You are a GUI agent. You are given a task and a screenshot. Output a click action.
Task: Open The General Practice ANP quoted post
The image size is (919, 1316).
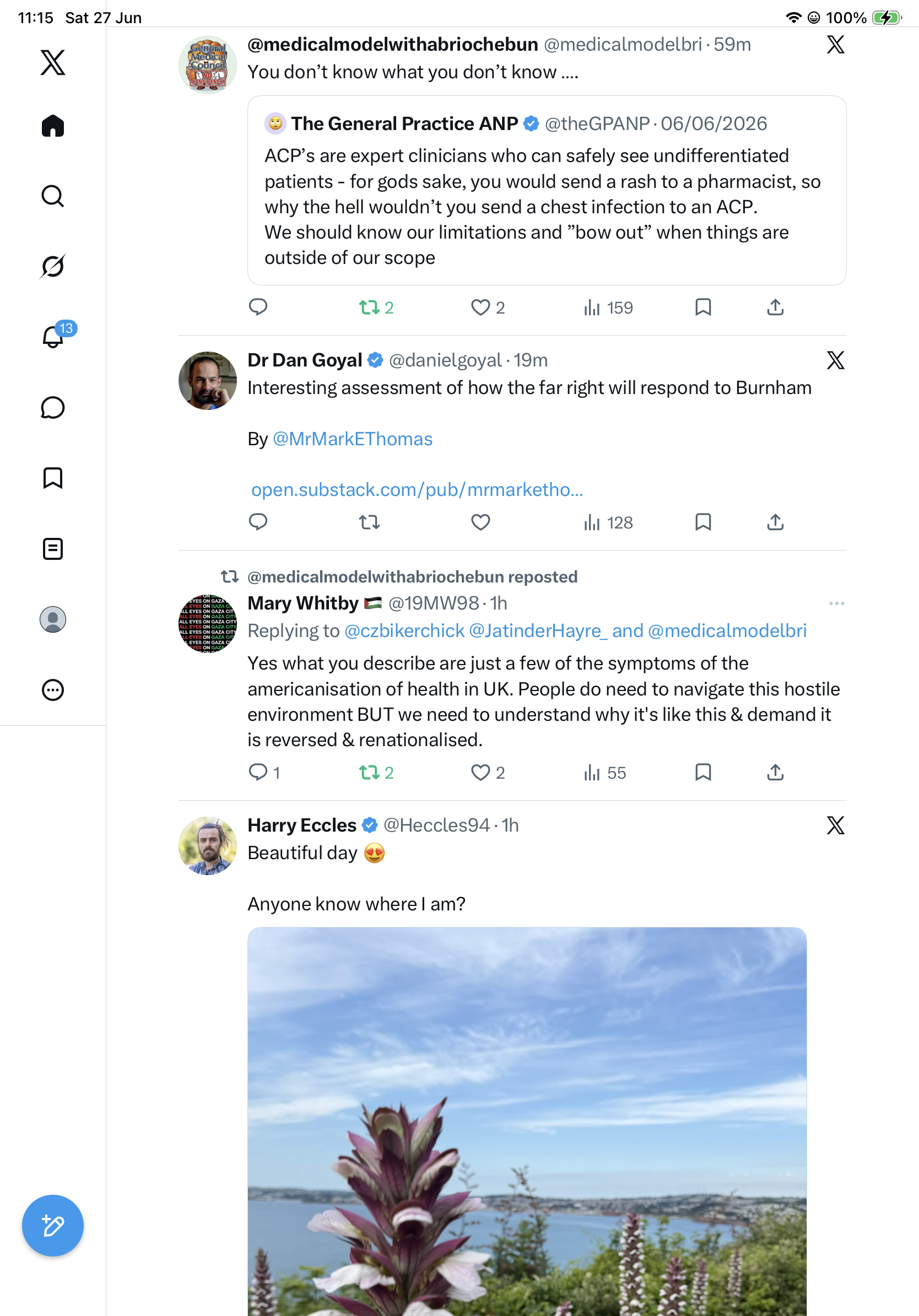[547, 190]
